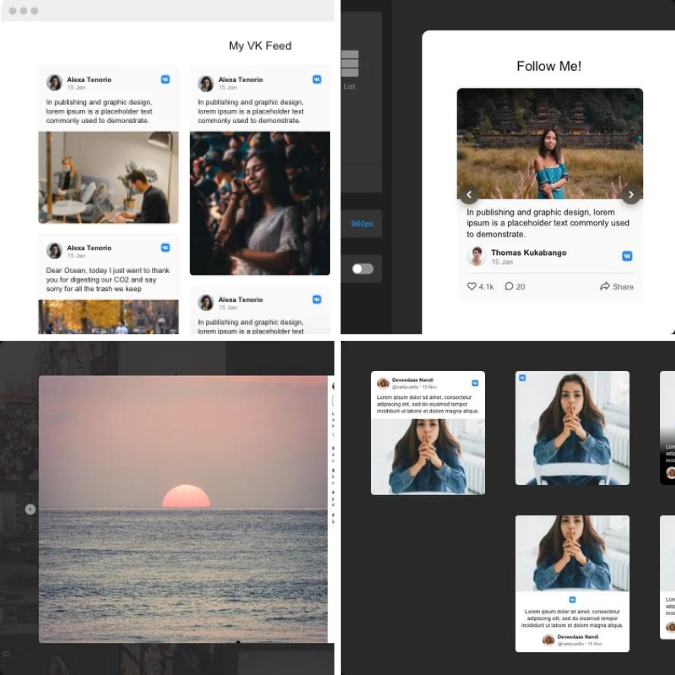The height and width of the screenshot is (675, 675).
Task: Open Alexa Tenorio's avatar on the Dear Ocean post
Action: pos(54,251)
